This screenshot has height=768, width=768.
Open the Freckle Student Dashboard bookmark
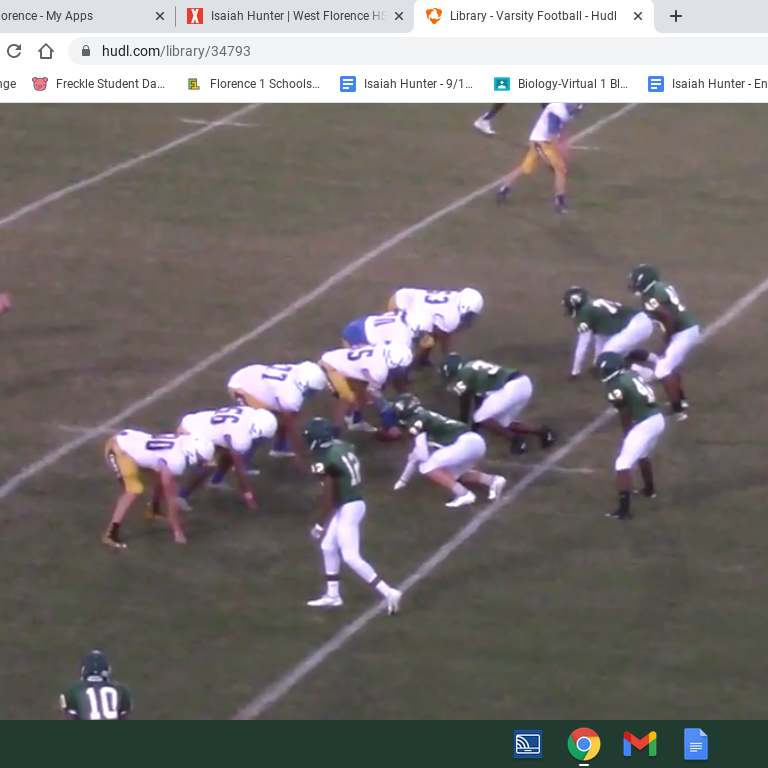click(98, 84)
